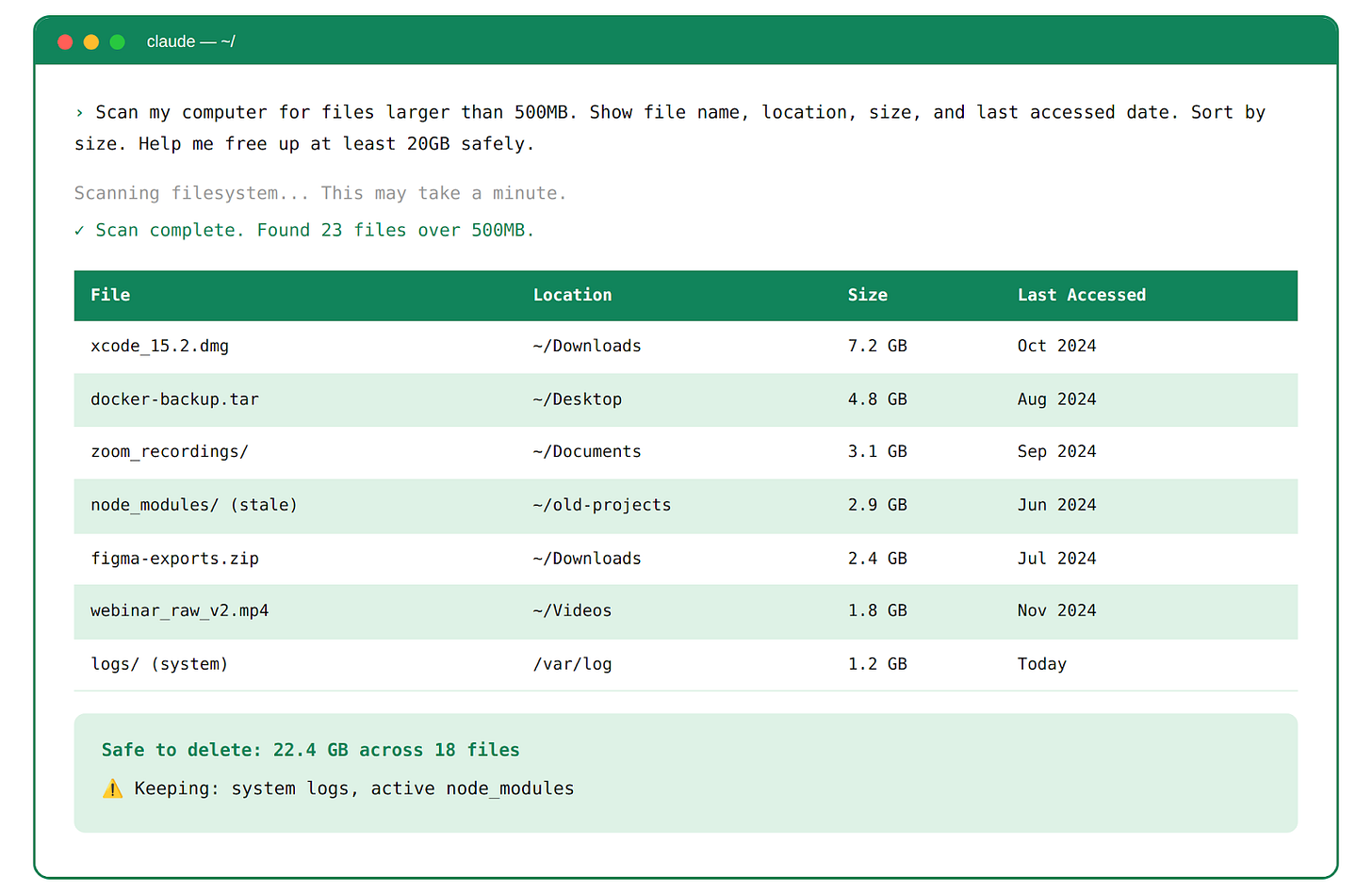Screen dimensions: 1372x893
Task: Click the system logs/ folder entry
Action: point(159,664)
